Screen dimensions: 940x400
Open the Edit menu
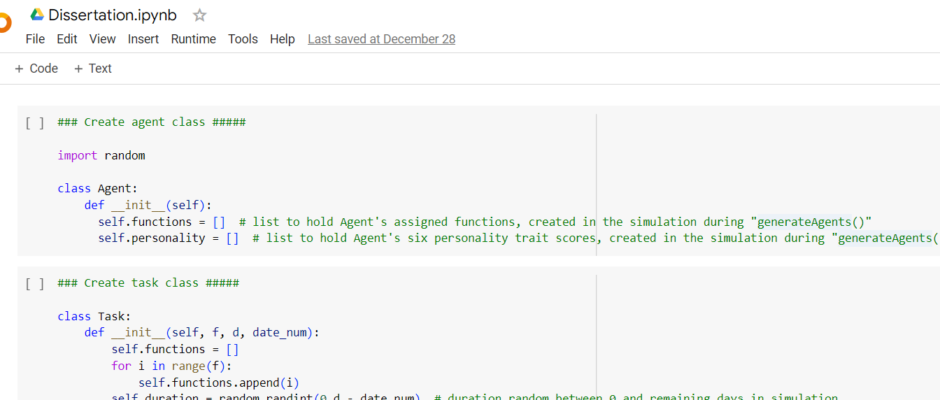click(67, 39)
